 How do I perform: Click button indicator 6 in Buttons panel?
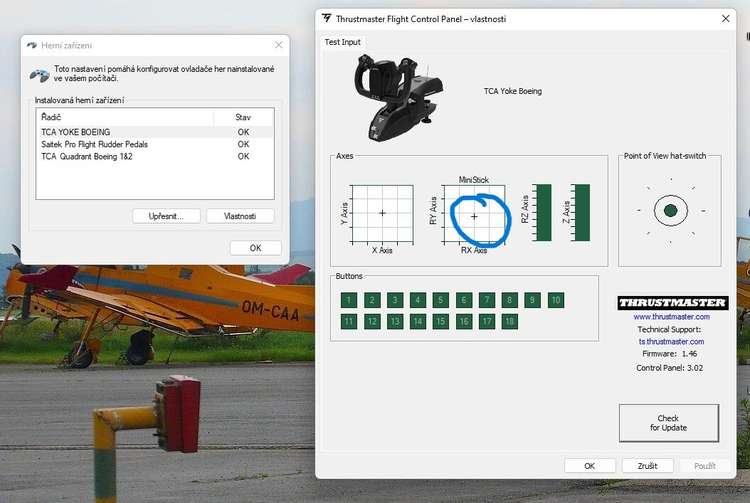point(463,300)
